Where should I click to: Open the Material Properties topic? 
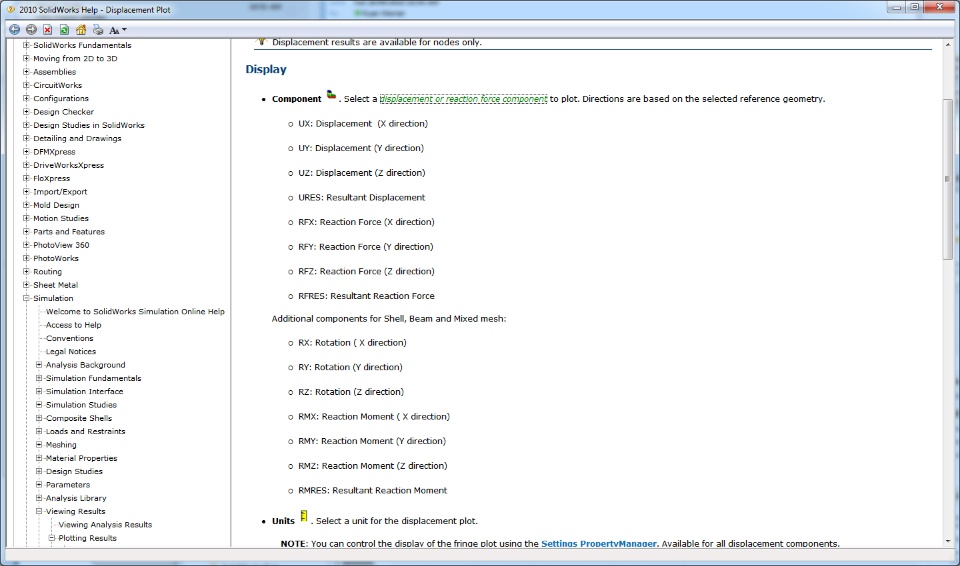tap(81, 458)
